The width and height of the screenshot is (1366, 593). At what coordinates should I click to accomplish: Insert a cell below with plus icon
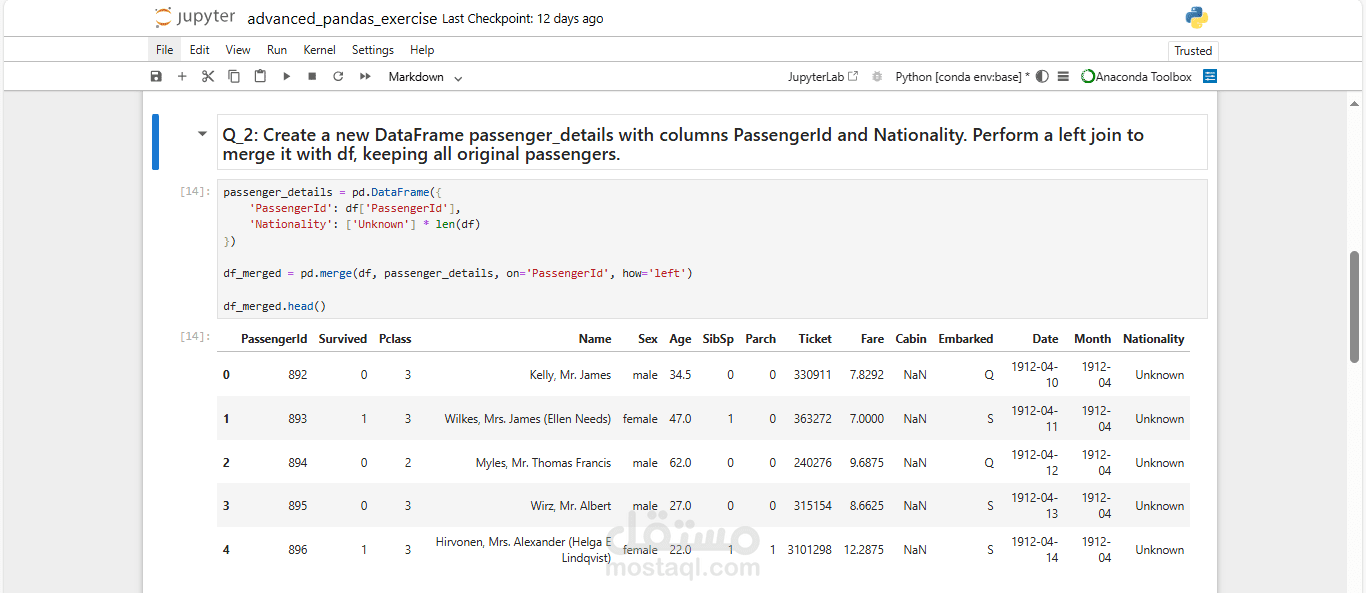tap(182, 77)
